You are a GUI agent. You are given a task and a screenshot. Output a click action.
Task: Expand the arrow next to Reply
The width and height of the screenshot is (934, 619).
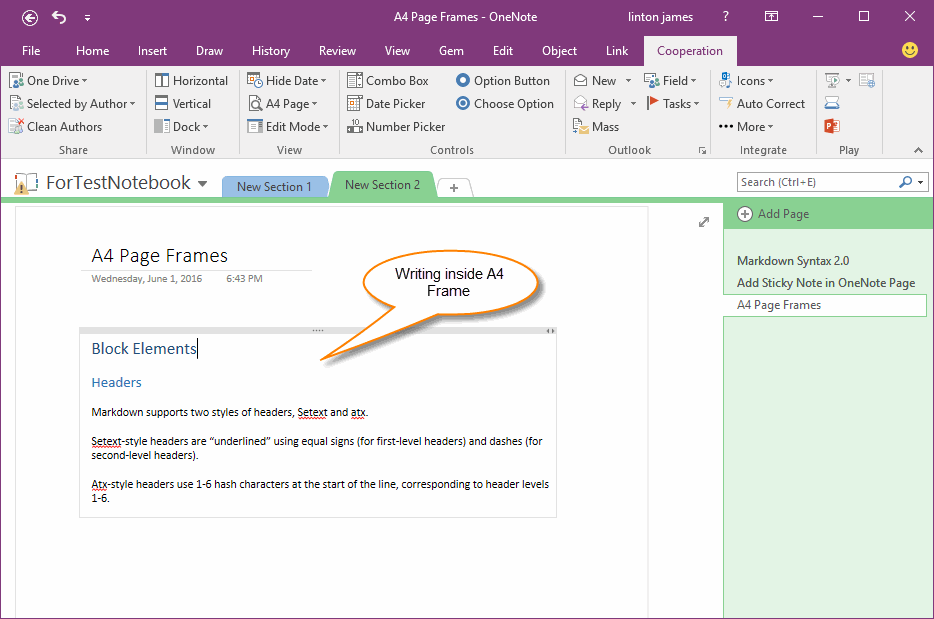click(x=633, y=104)
